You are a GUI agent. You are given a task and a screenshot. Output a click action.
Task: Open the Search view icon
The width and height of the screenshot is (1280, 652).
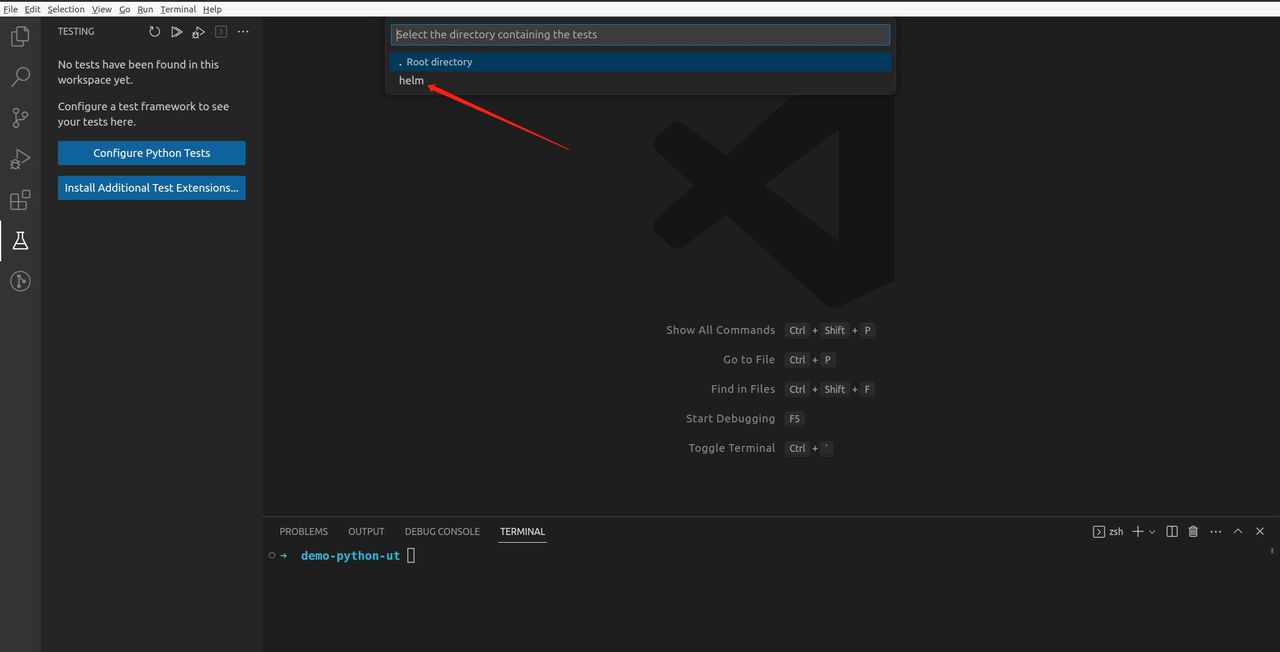click(x=20, y=77)
